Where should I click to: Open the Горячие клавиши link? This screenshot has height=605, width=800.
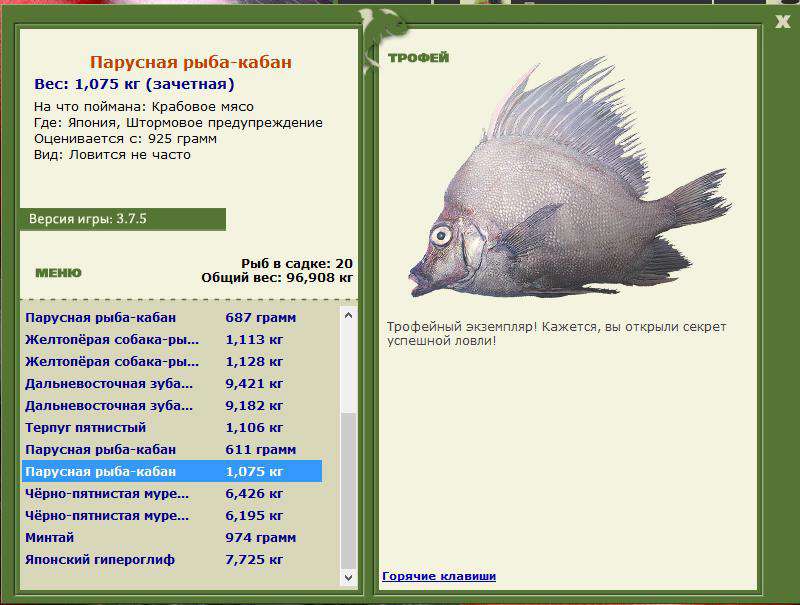(439, 576)
